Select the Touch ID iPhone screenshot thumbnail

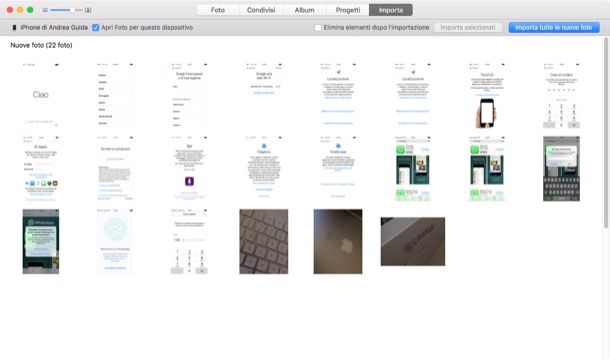487,95
